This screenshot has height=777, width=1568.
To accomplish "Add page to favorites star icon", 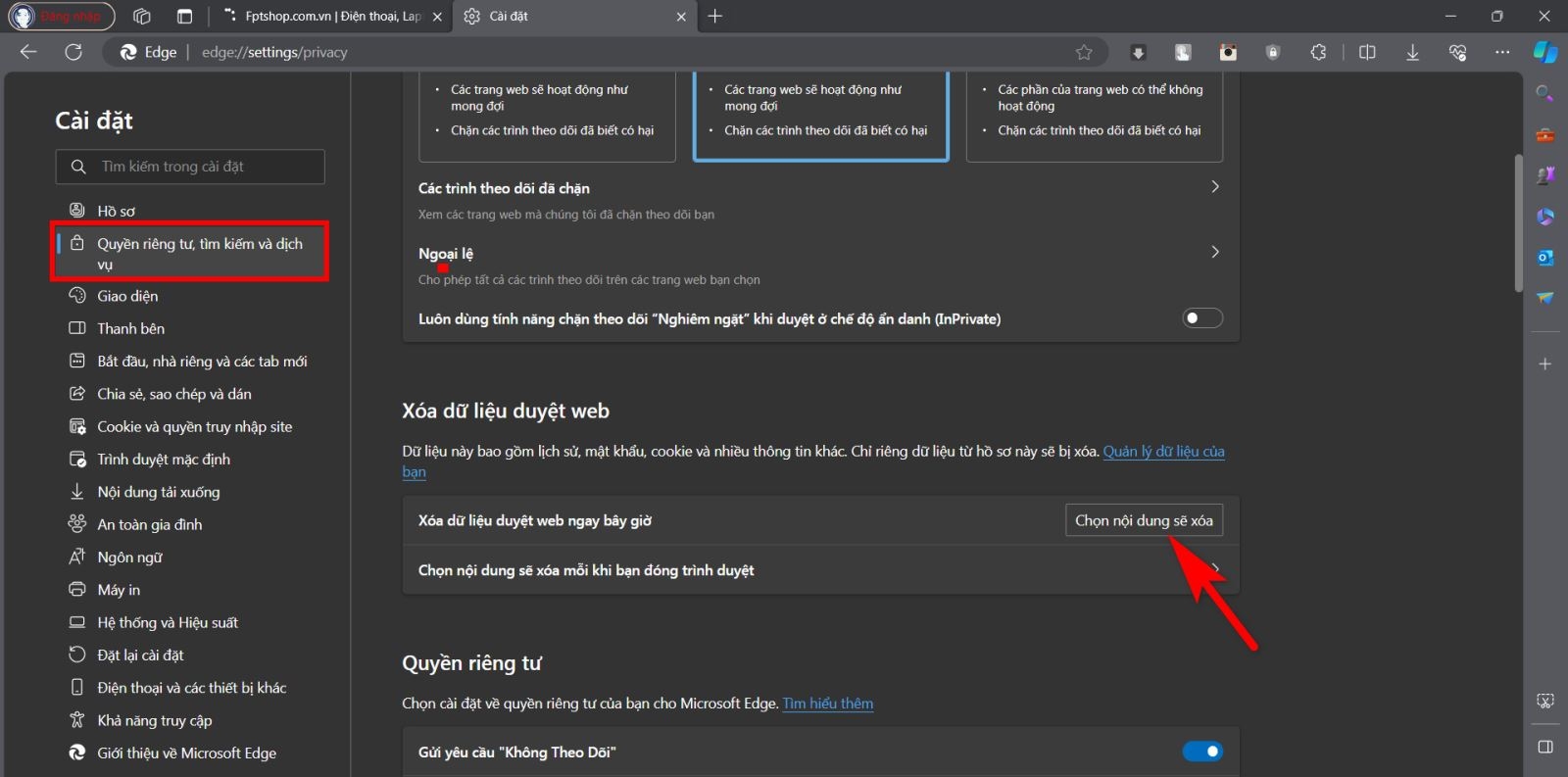I will tap(1084, 52).
